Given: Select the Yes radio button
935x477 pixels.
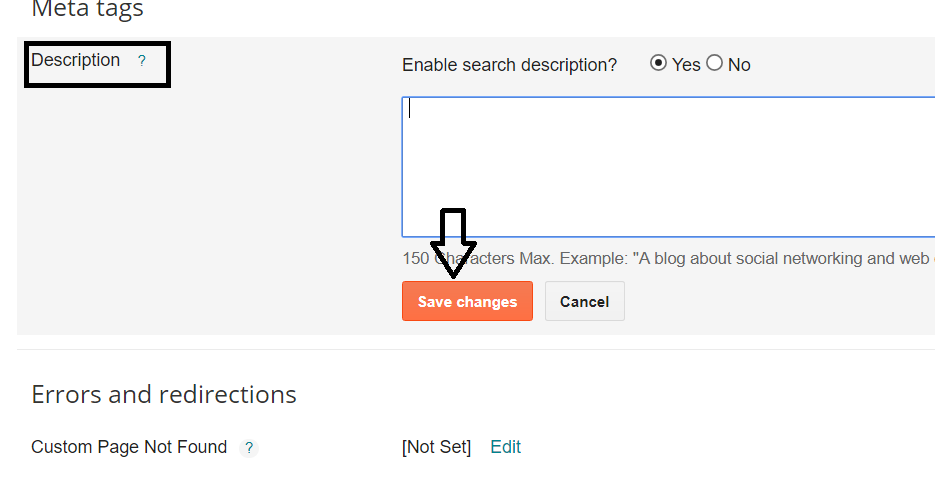Looking at the screenshot, I should coord(658,63).
